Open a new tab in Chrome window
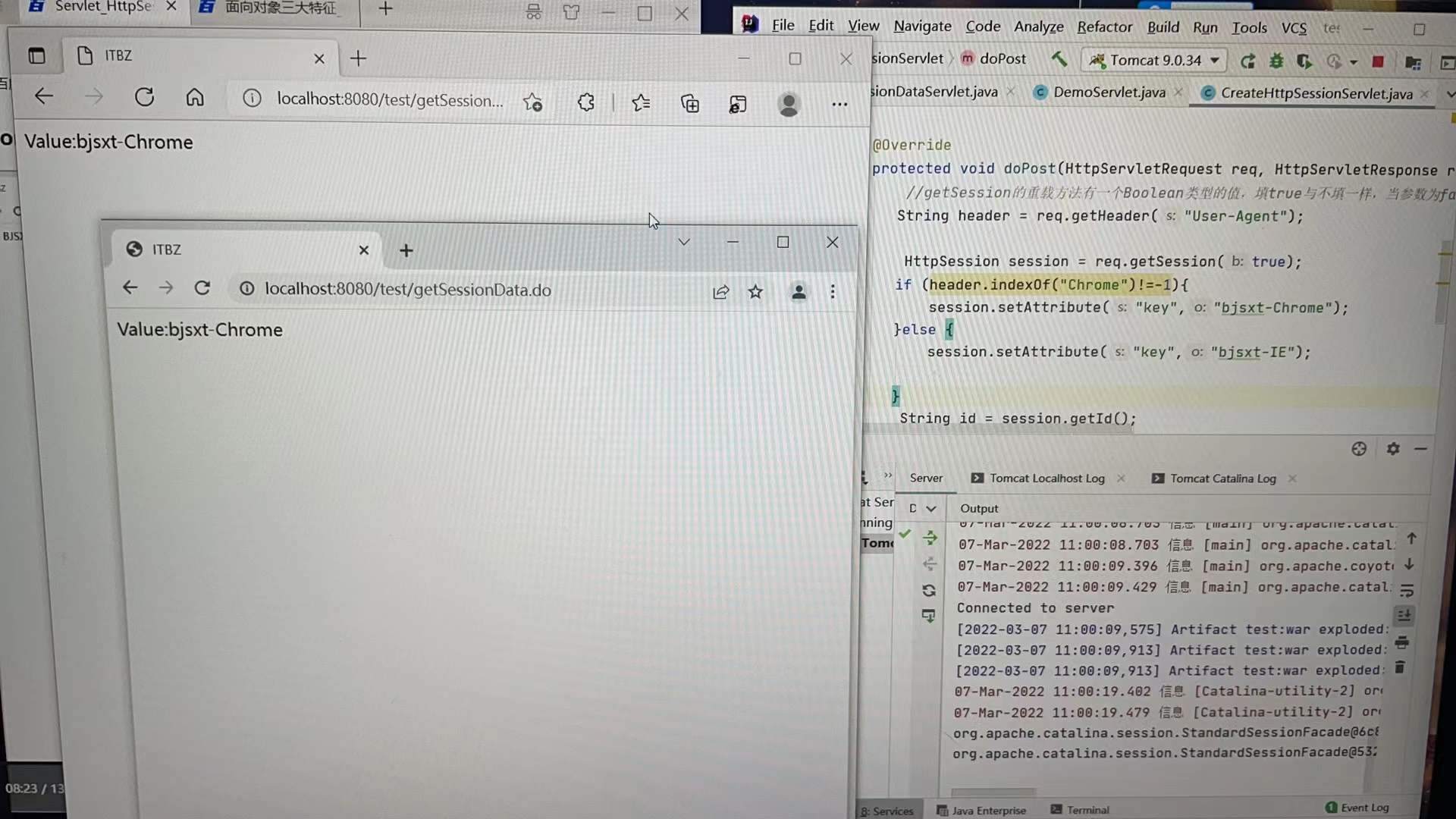This screenshot has height=819, width=1456. [x=406, y=250]
